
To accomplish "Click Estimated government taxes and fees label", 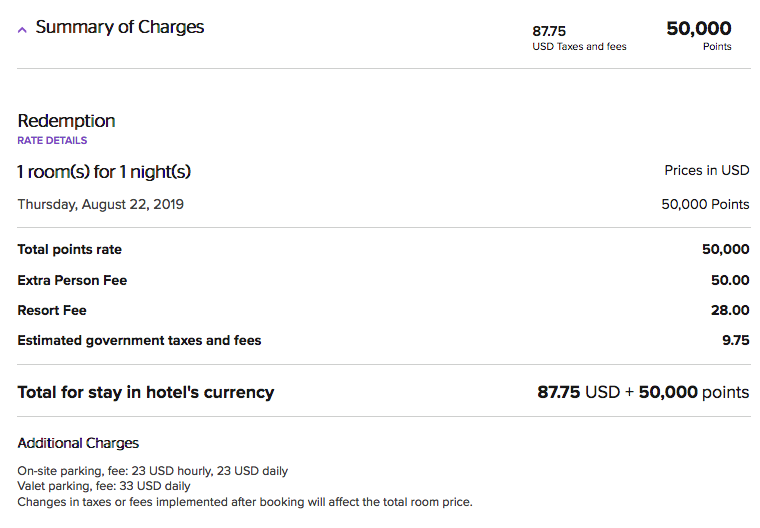I will tap(139, 340).
